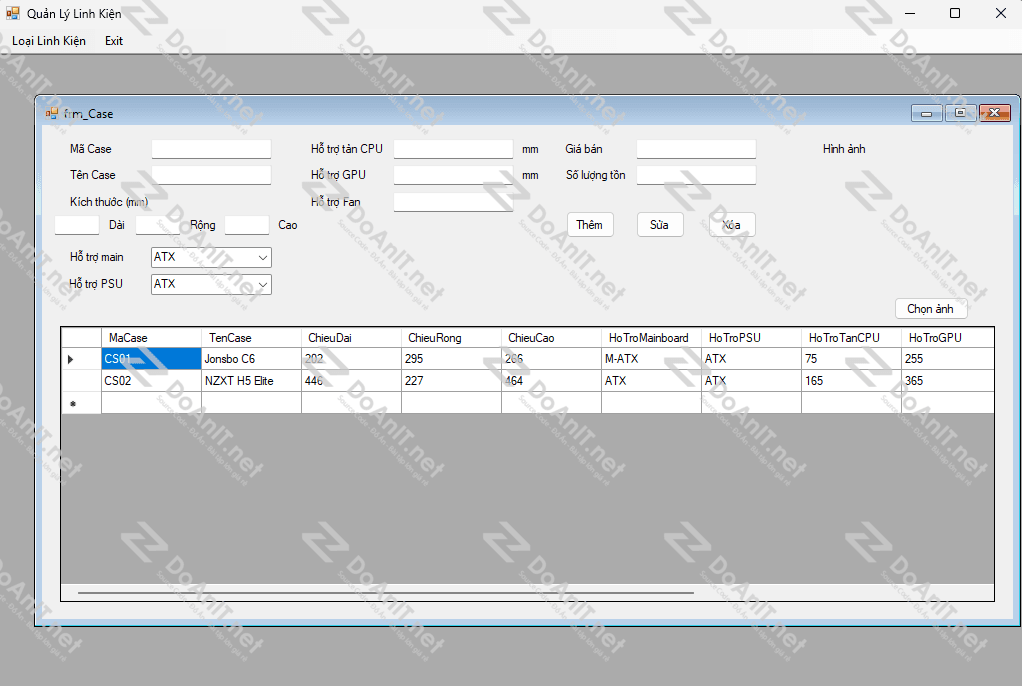Close the frm_Case child window
The image size is (1022, 686).
pyautogui.click(x=995, y=113)
